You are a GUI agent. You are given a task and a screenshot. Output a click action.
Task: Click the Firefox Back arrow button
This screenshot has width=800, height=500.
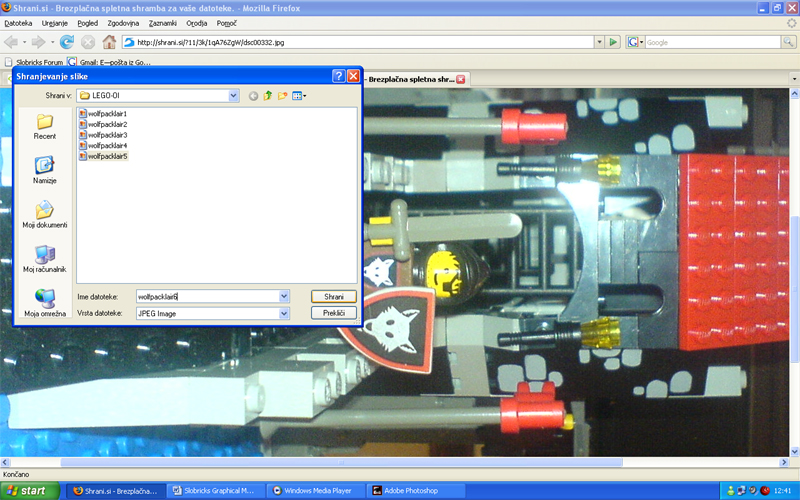pos(11,42)
